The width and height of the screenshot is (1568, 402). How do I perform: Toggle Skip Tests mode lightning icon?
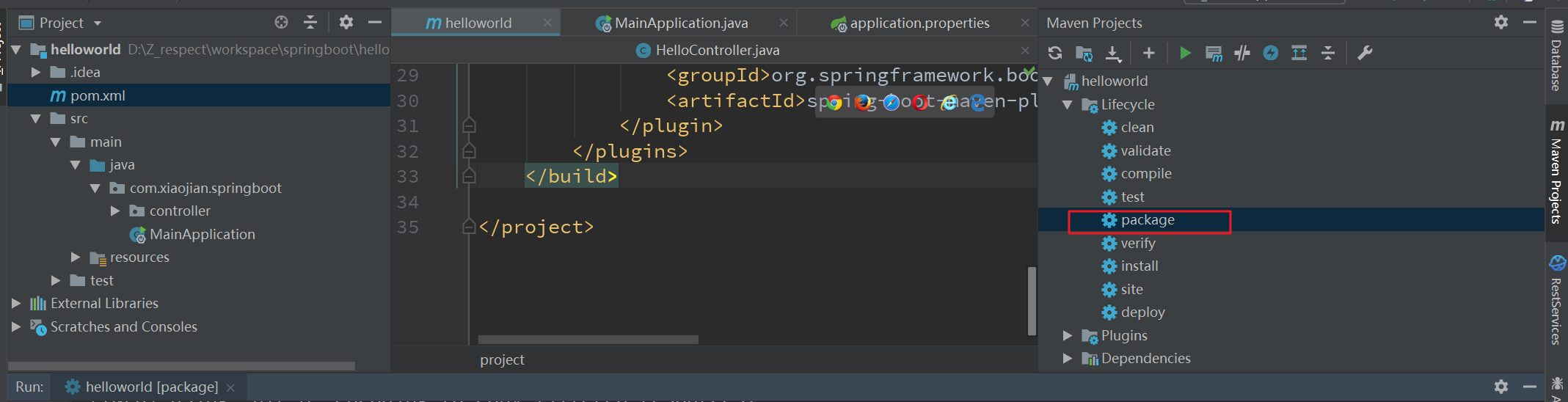[x=1271, y=53]
